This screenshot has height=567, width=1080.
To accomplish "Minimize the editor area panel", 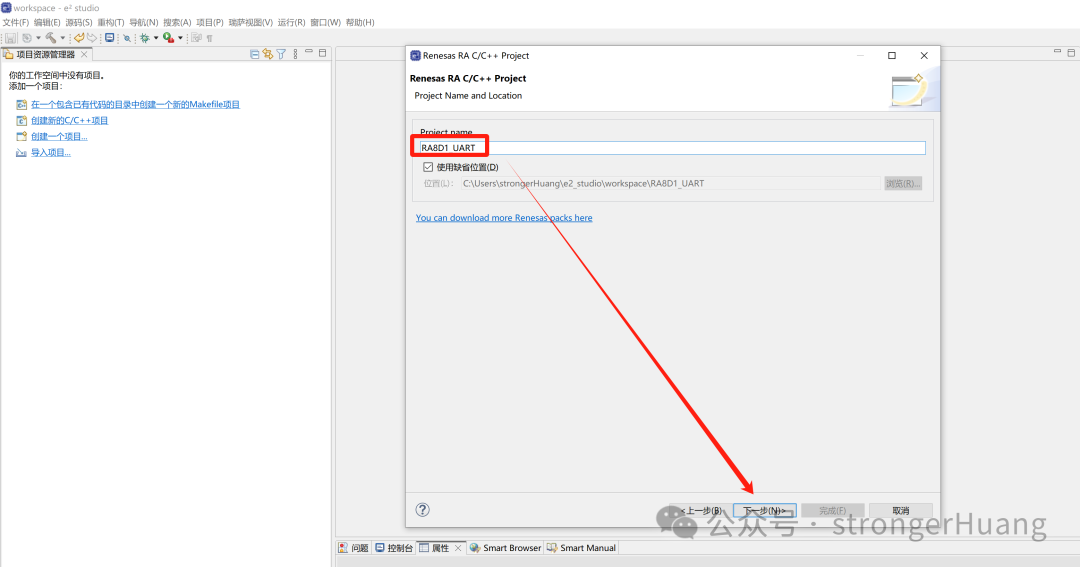I will (1057, 52).
